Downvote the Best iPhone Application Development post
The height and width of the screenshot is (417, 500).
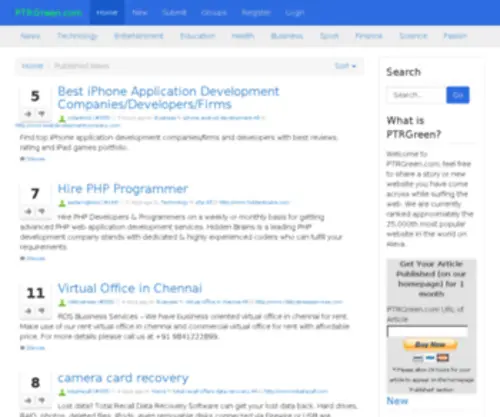tap(41, 114)
